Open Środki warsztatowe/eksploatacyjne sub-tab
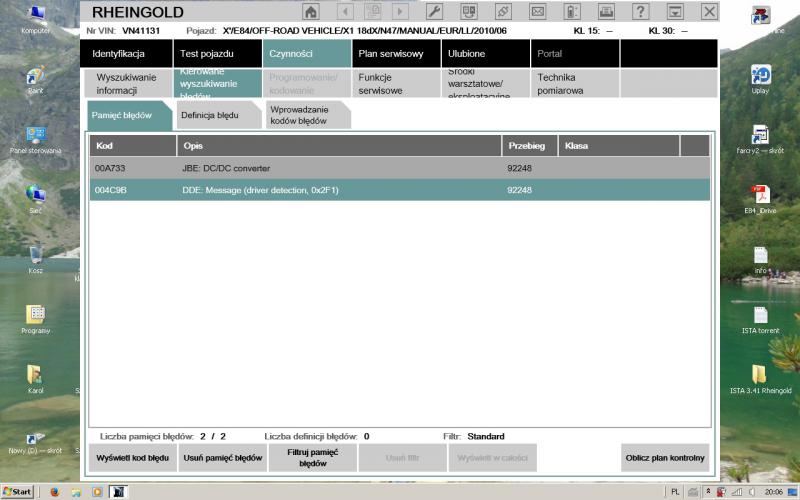This screenshot has height=500, width=800. pos(486,84)
